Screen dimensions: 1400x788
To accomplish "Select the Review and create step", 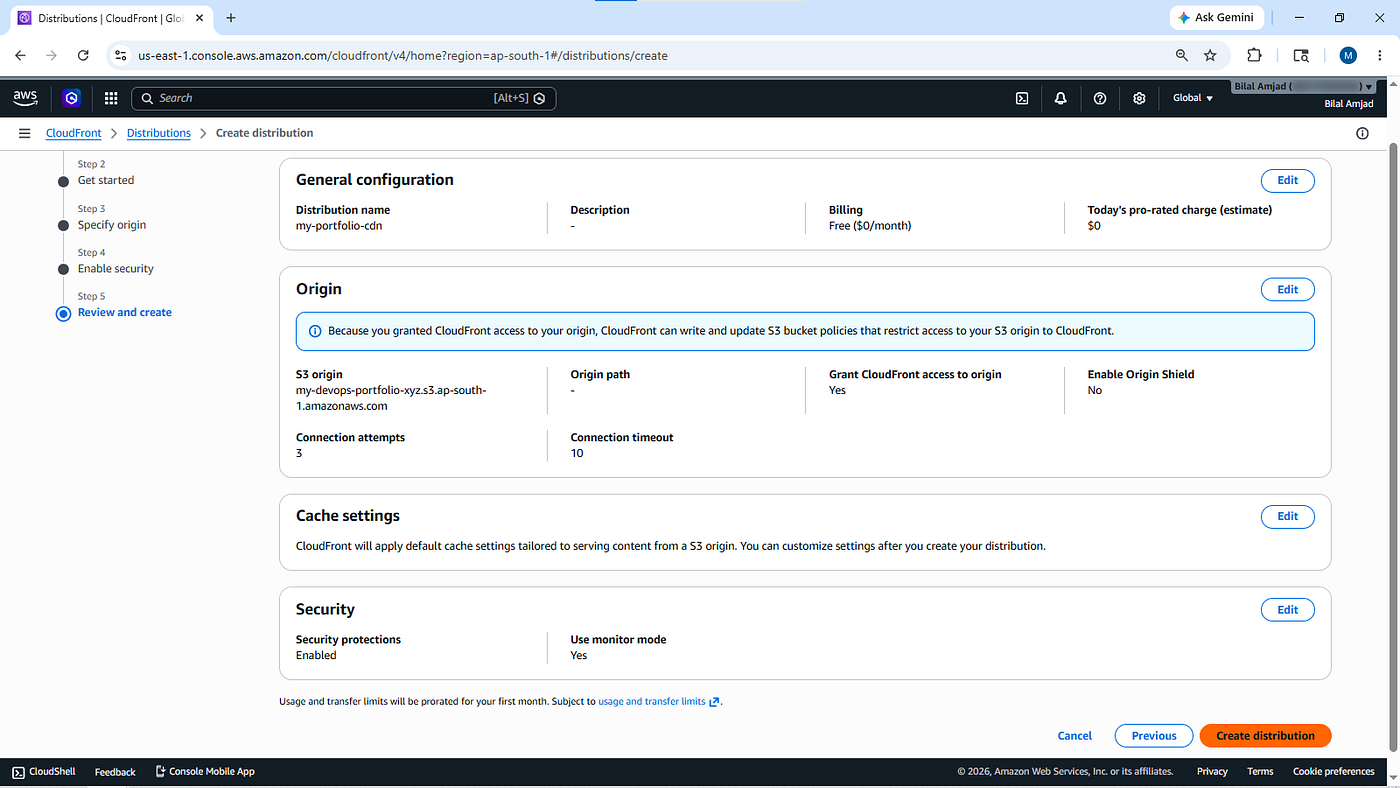I will 125,313.
